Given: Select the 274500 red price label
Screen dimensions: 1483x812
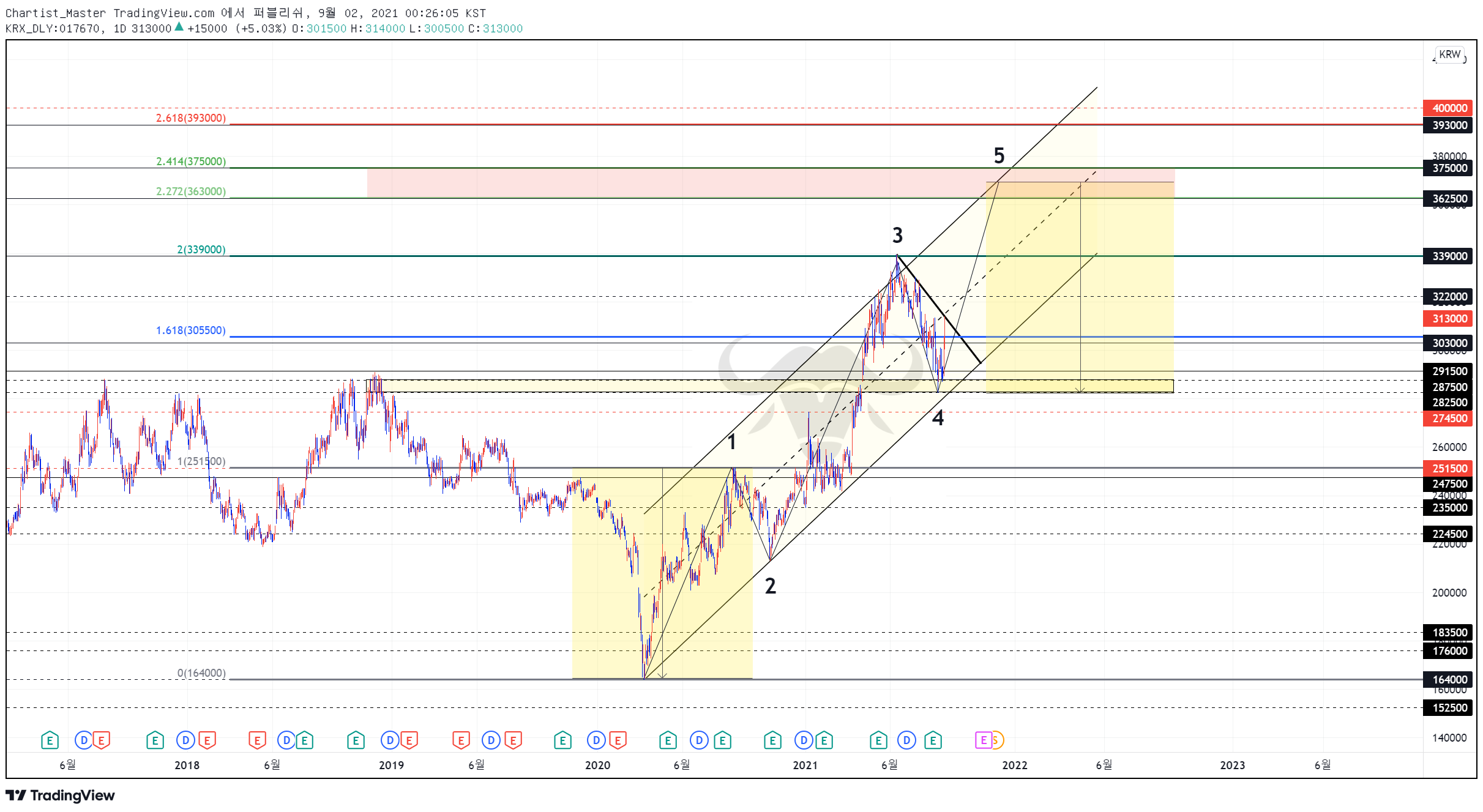Looking at the screenshot, I should coord(1448,418).
